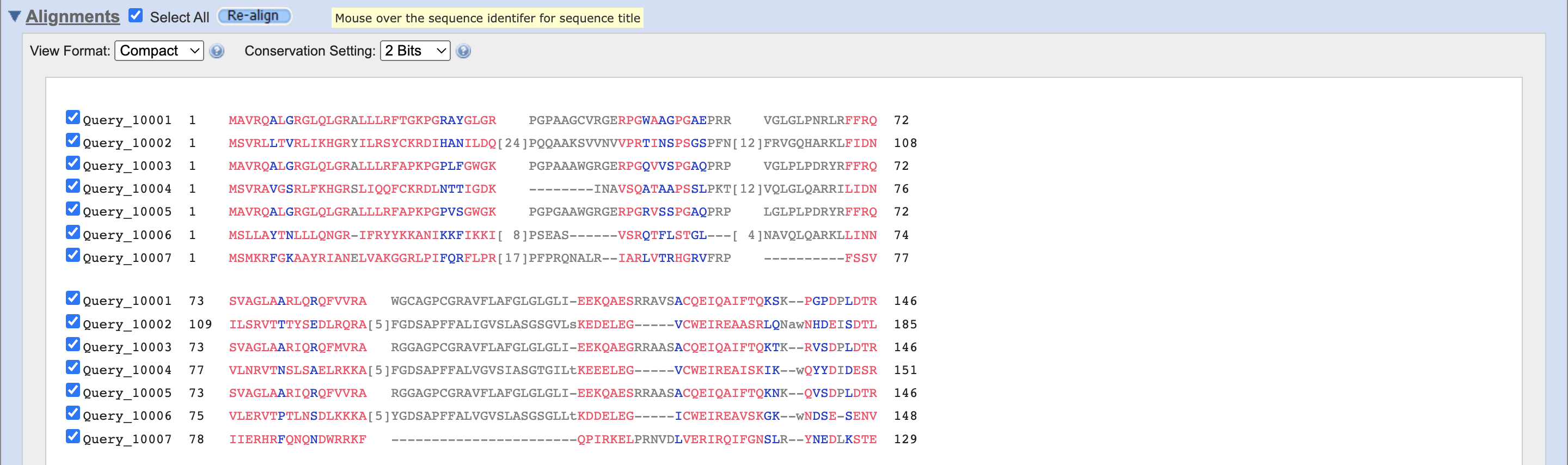
Task: Click the View Format label
Action: click(70, 51)
